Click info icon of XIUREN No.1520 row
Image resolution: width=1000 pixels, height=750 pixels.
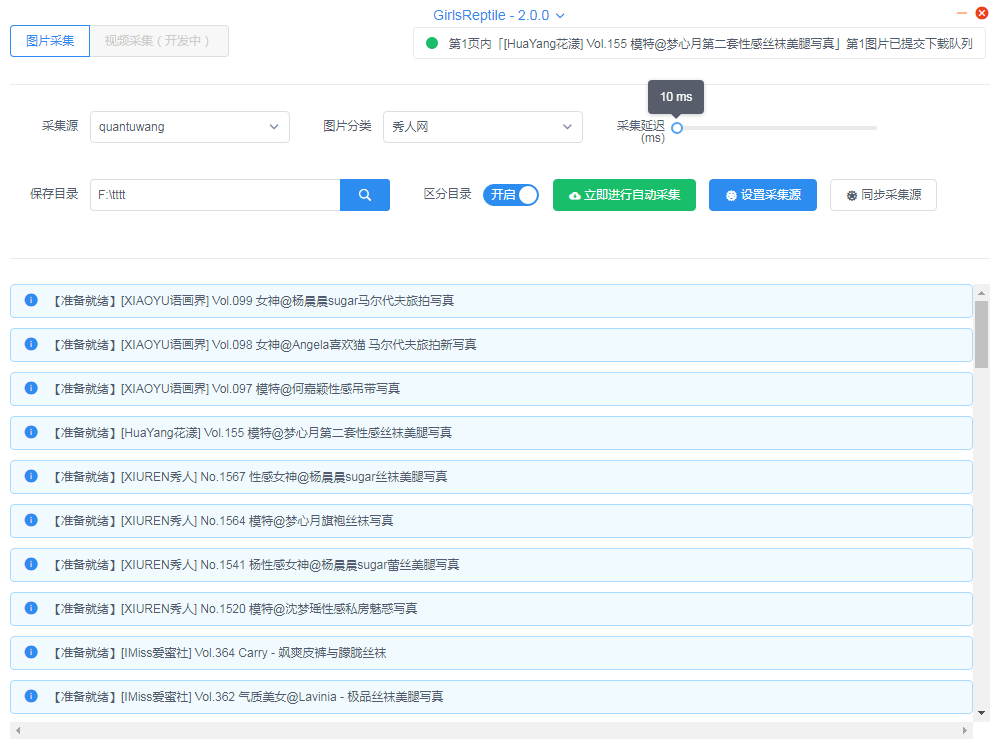(x=31, y=608)
